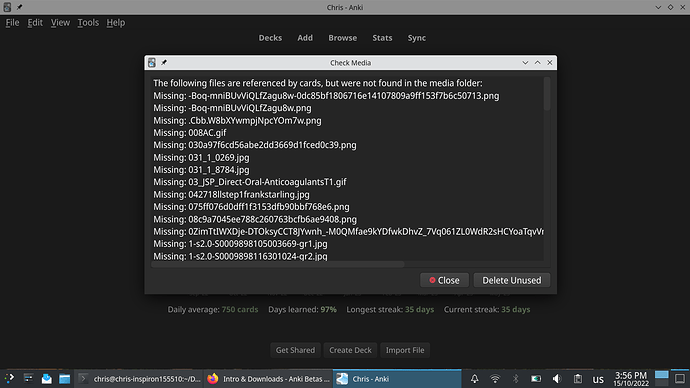Click the '030a97f6cd56abe2dd3669d1fced0c39.png' line
Viewport: 690px width, 388px height.
pos(255,145)
